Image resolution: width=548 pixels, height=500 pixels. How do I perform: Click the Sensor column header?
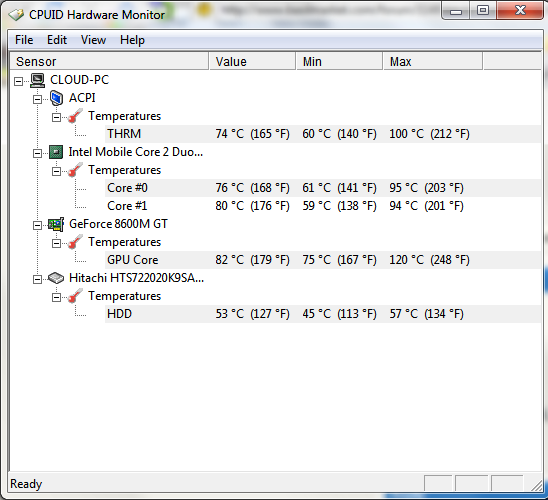tap(109, 61)
